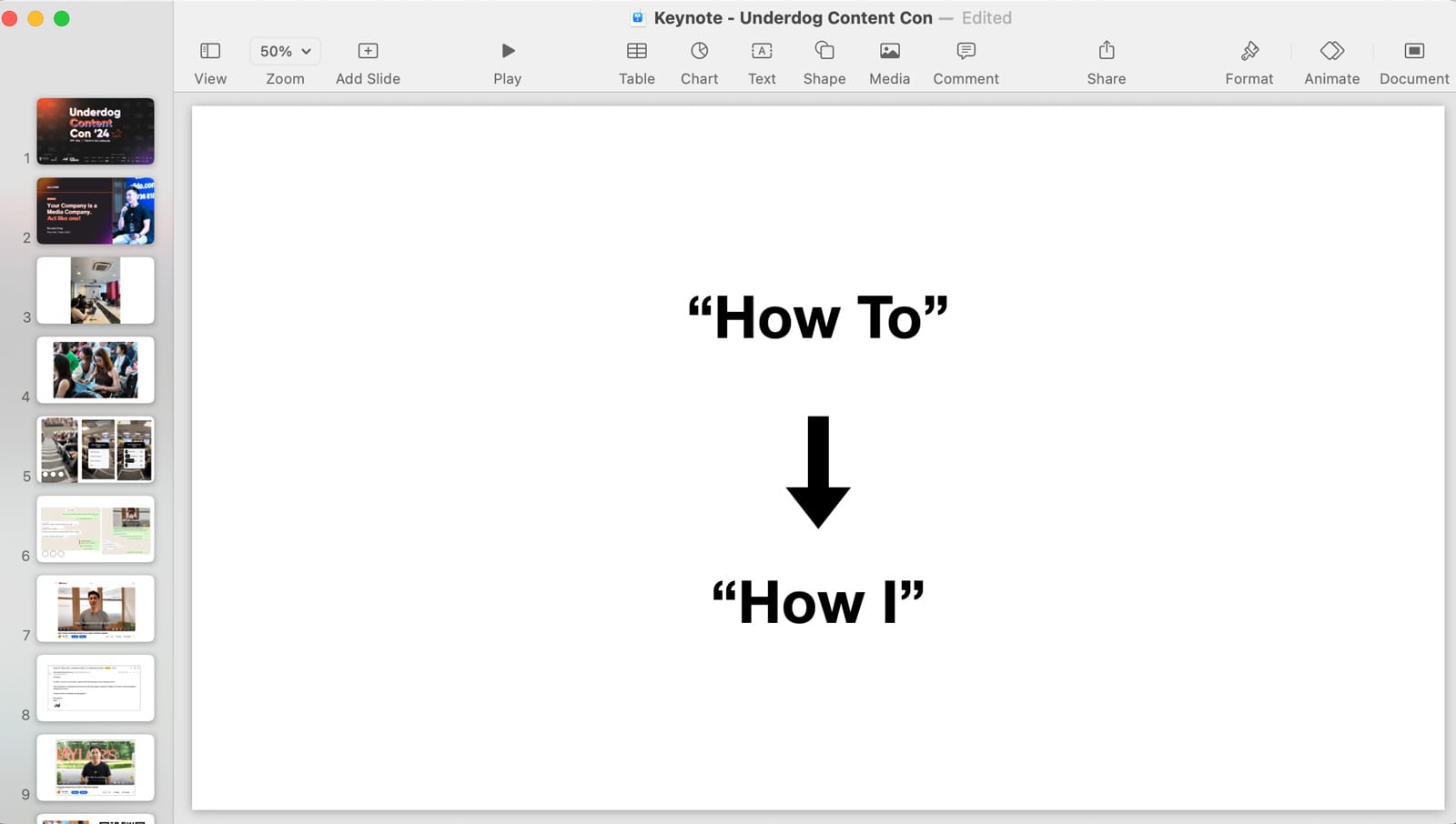Open the Animate inspector
Screen dimensions: 1456x824
pyautogui.click(x=1332, y=51)
